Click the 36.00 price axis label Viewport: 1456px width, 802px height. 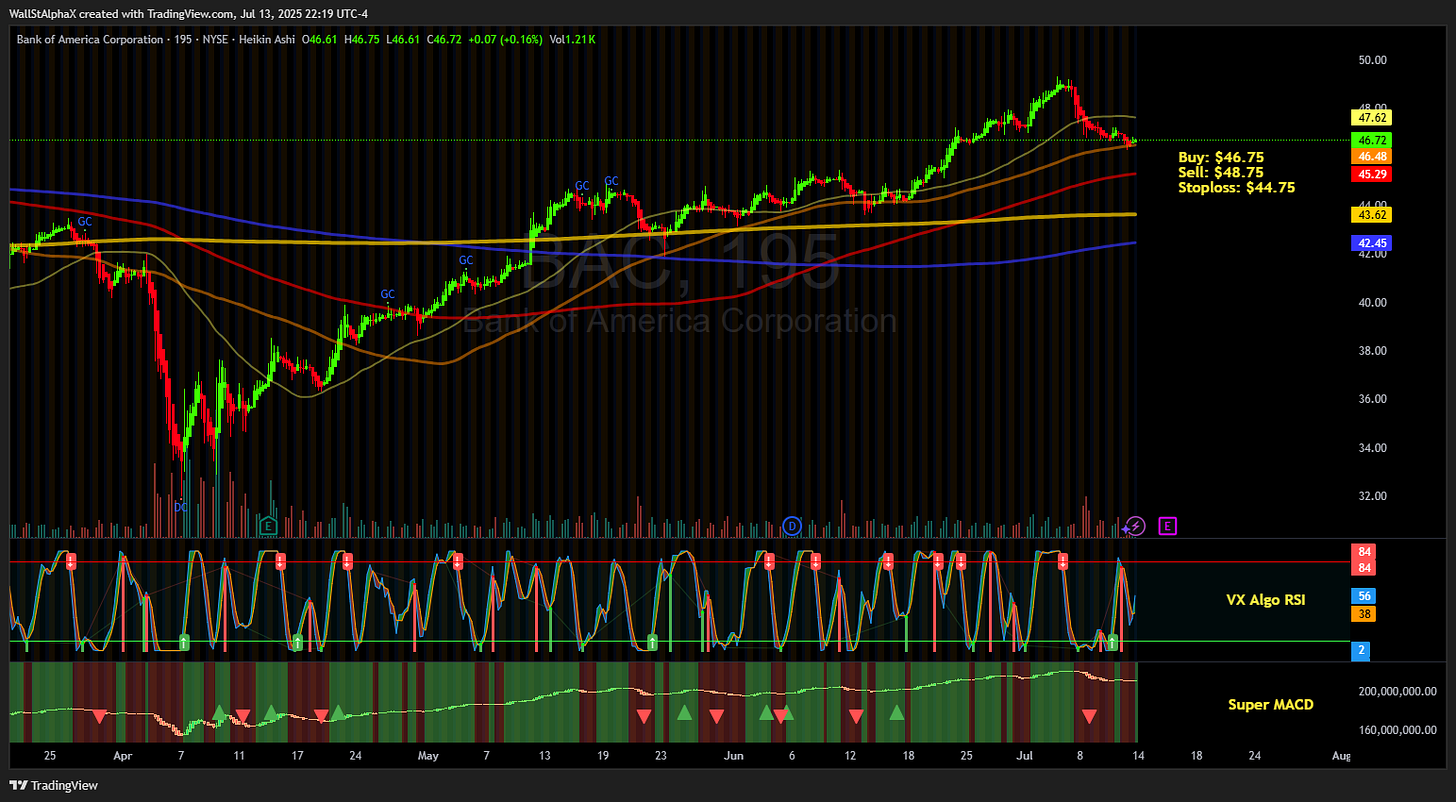tap(1372, 398)
